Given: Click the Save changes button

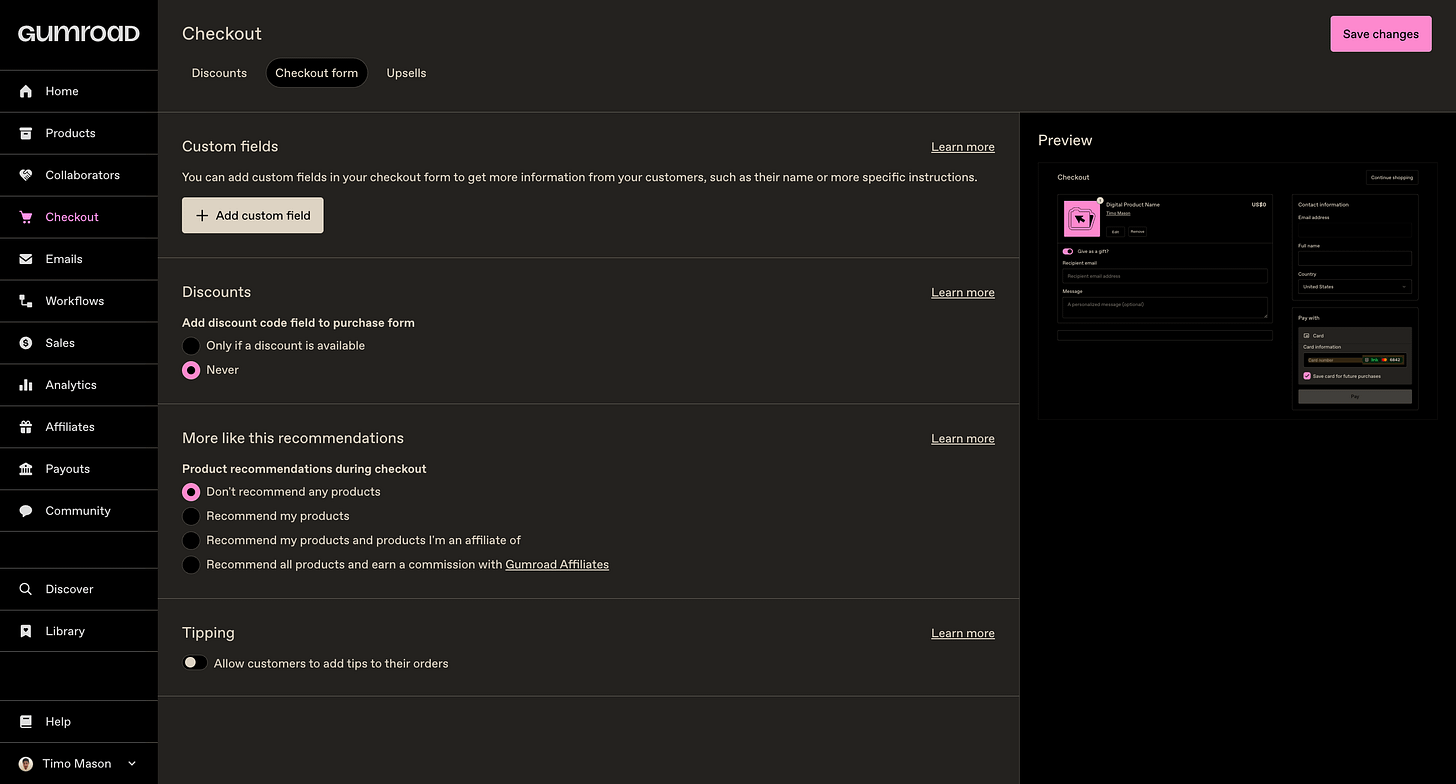Looking at the screenshot, I should 1381,34.
